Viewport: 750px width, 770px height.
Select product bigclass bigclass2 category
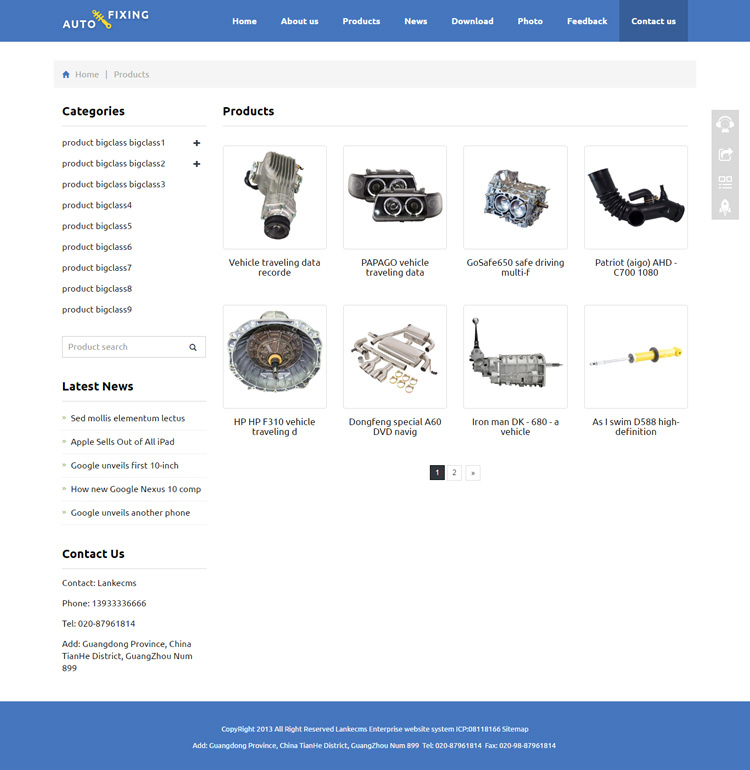tap(113, 164)
